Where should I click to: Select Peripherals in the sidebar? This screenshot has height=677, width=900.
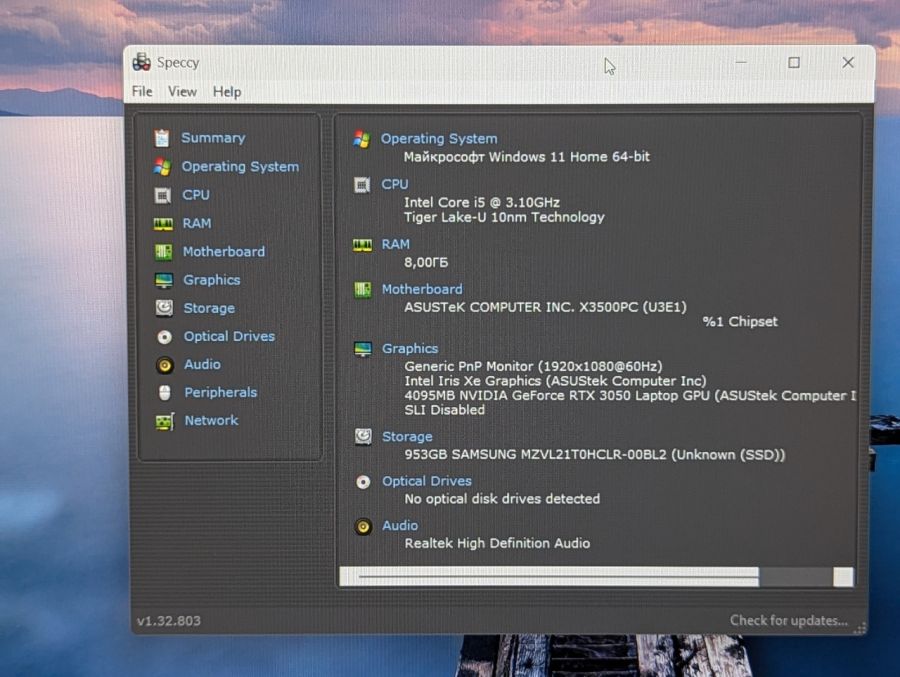(x=220, y=392)
